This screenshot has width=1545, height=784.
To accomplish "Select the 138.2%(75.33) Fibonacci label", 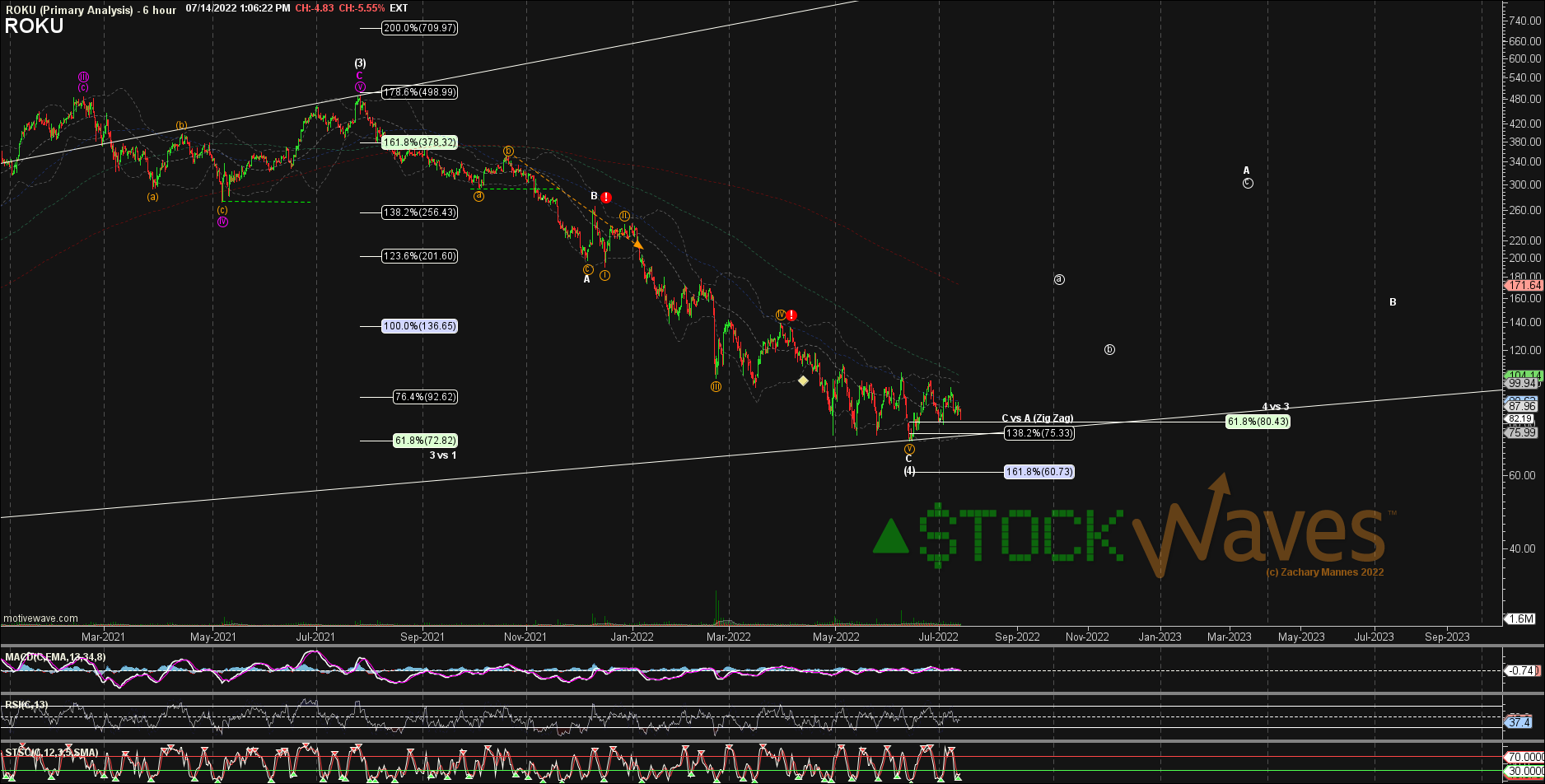I will point(1039,433).
